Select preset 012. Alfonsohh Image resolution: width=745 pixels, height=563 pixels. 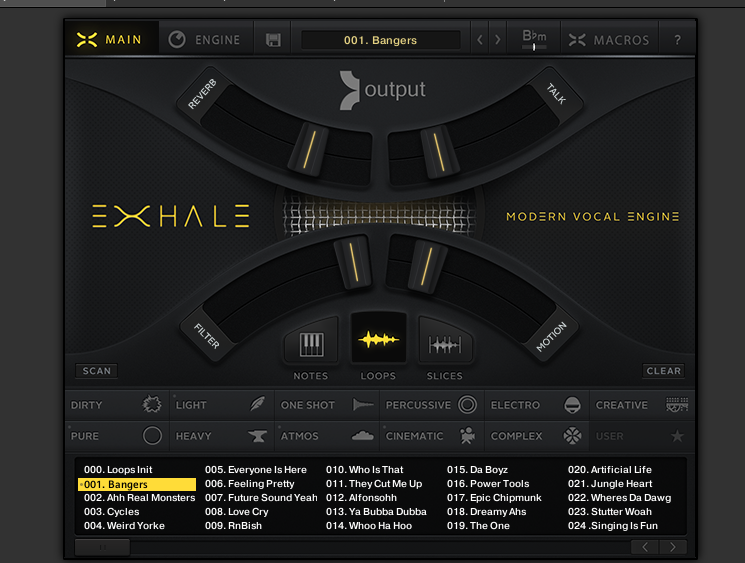(x=361, y=497)
